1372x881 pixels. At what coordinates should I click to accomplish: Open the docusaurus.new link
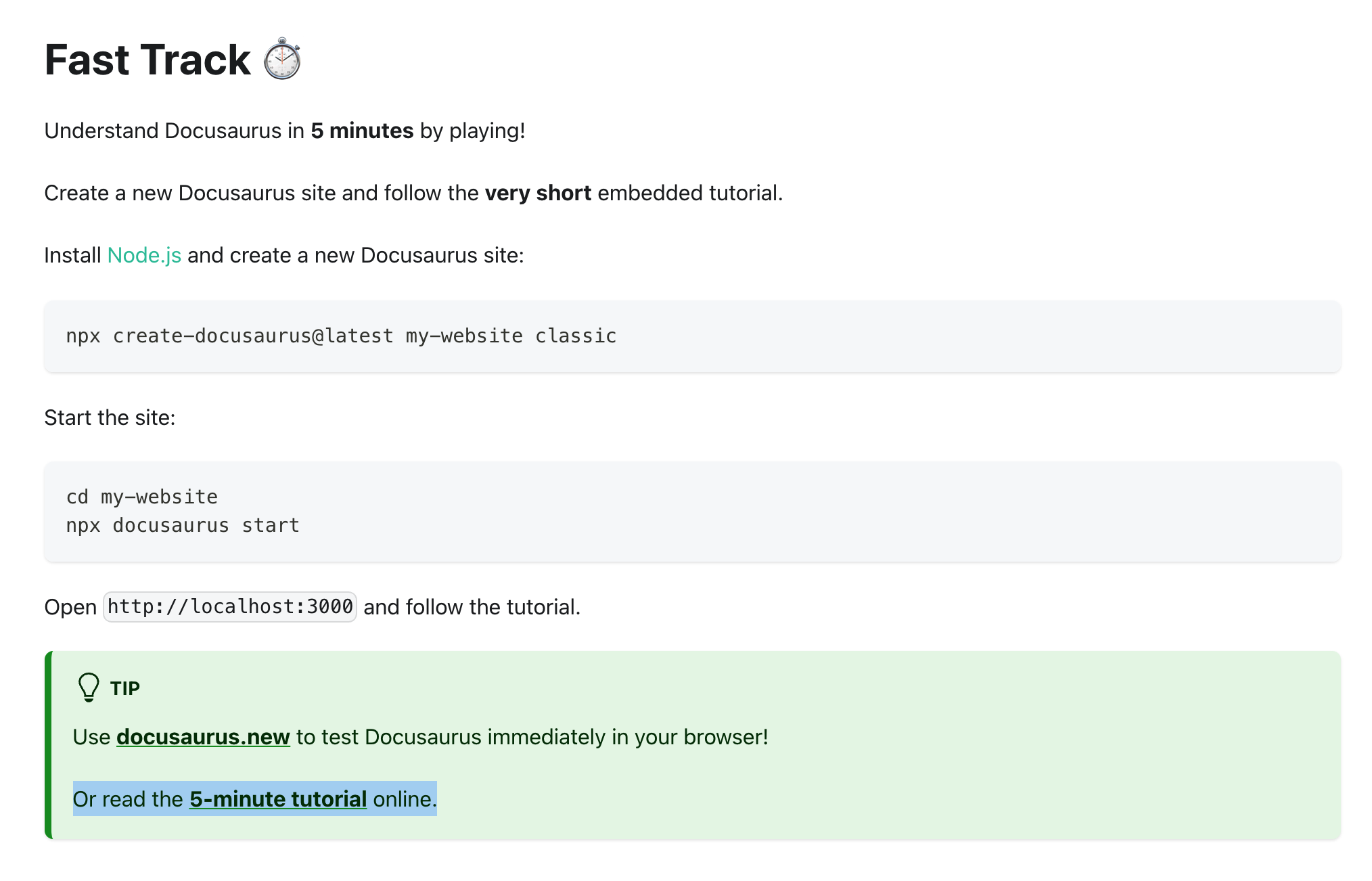pos(204,738)
